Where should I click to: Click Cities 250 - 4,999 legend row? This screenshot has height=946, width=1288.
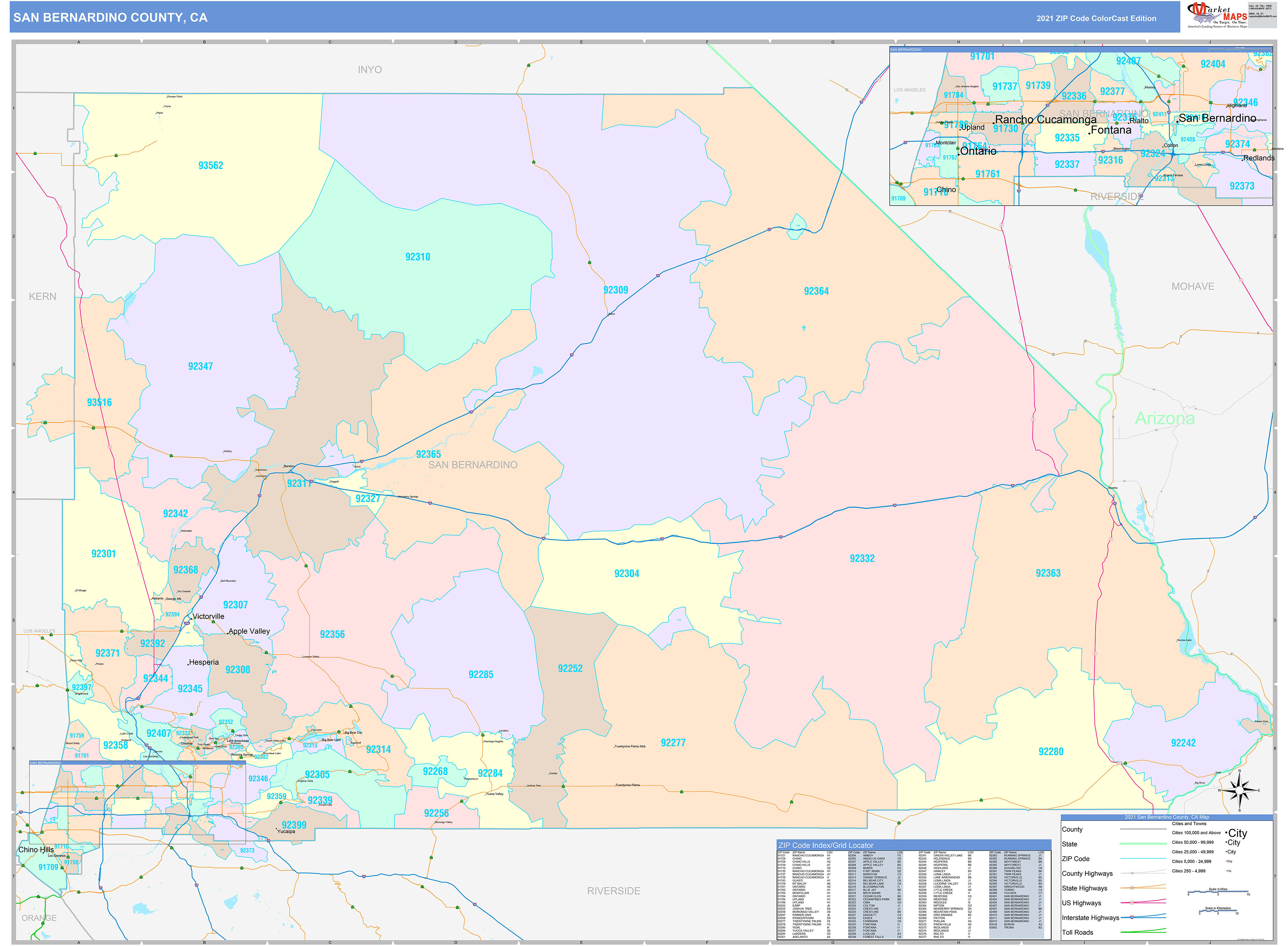(x=1201, y=871)
